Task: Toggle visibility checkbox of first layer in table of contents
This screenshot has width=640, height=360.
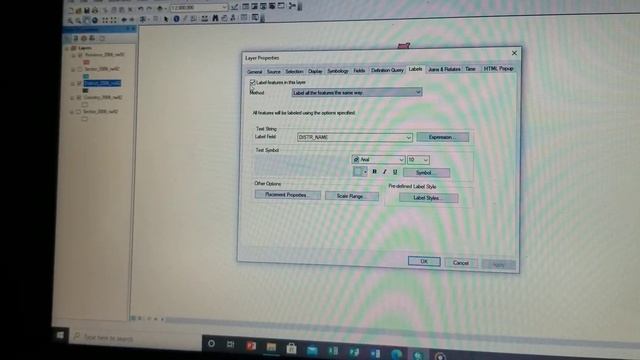Action: pos(80,55)
